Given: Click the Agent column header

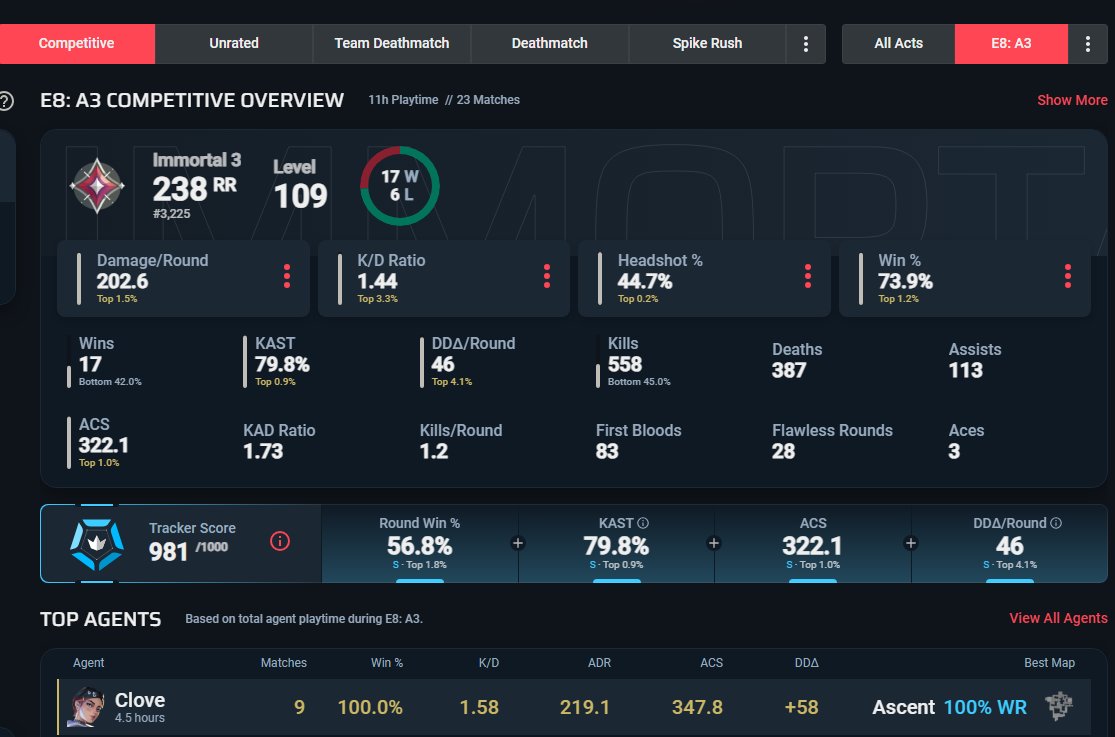Looking at the screenshot, I should (x=88, y=662).
